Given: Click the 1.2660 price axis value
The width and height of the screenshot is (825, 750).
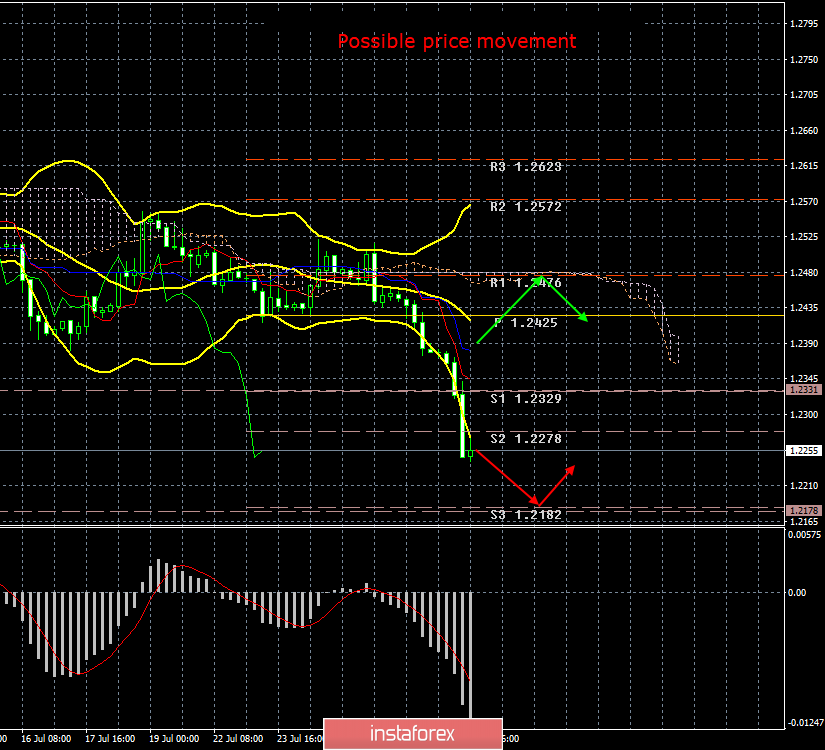Looking at the screenshot, I should (804, 131).
